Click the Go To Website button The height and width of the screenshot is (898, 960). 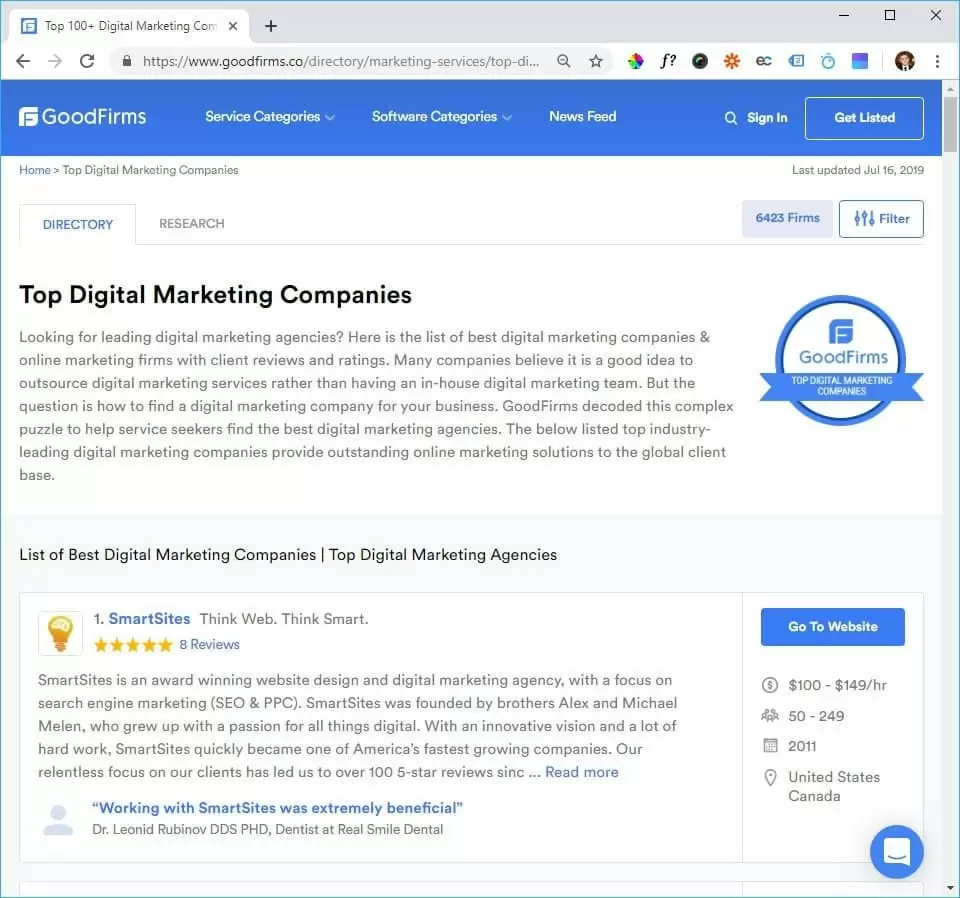click(x=832, y=627)
